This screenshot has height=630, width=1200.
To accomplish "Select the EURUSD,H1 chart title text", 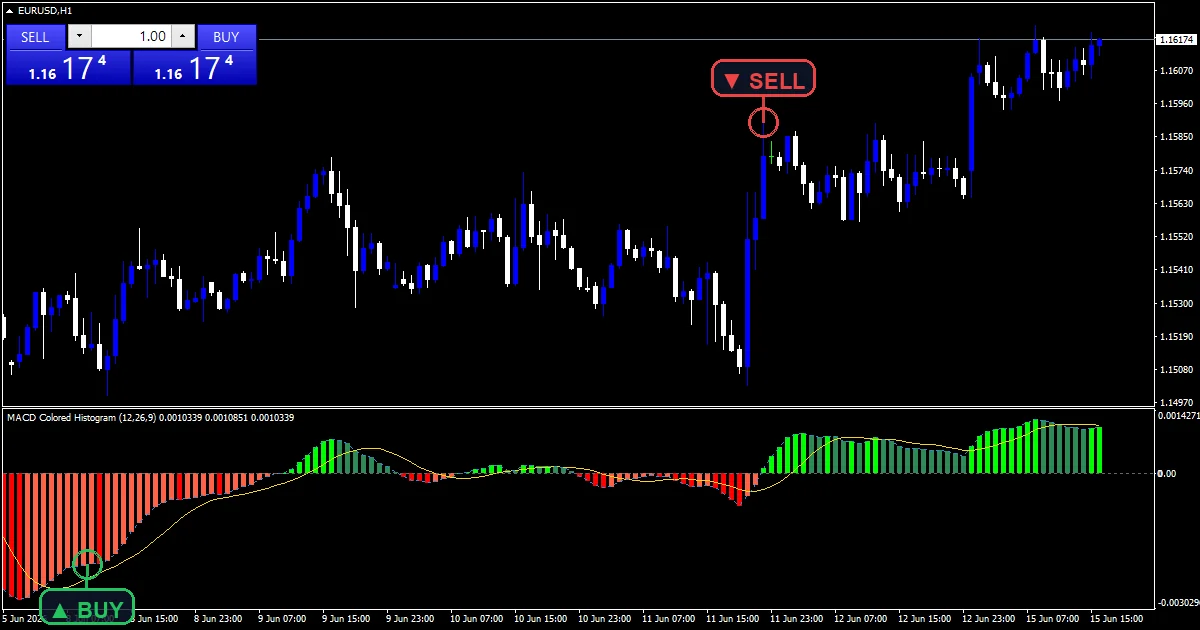I will click(45, 10).
